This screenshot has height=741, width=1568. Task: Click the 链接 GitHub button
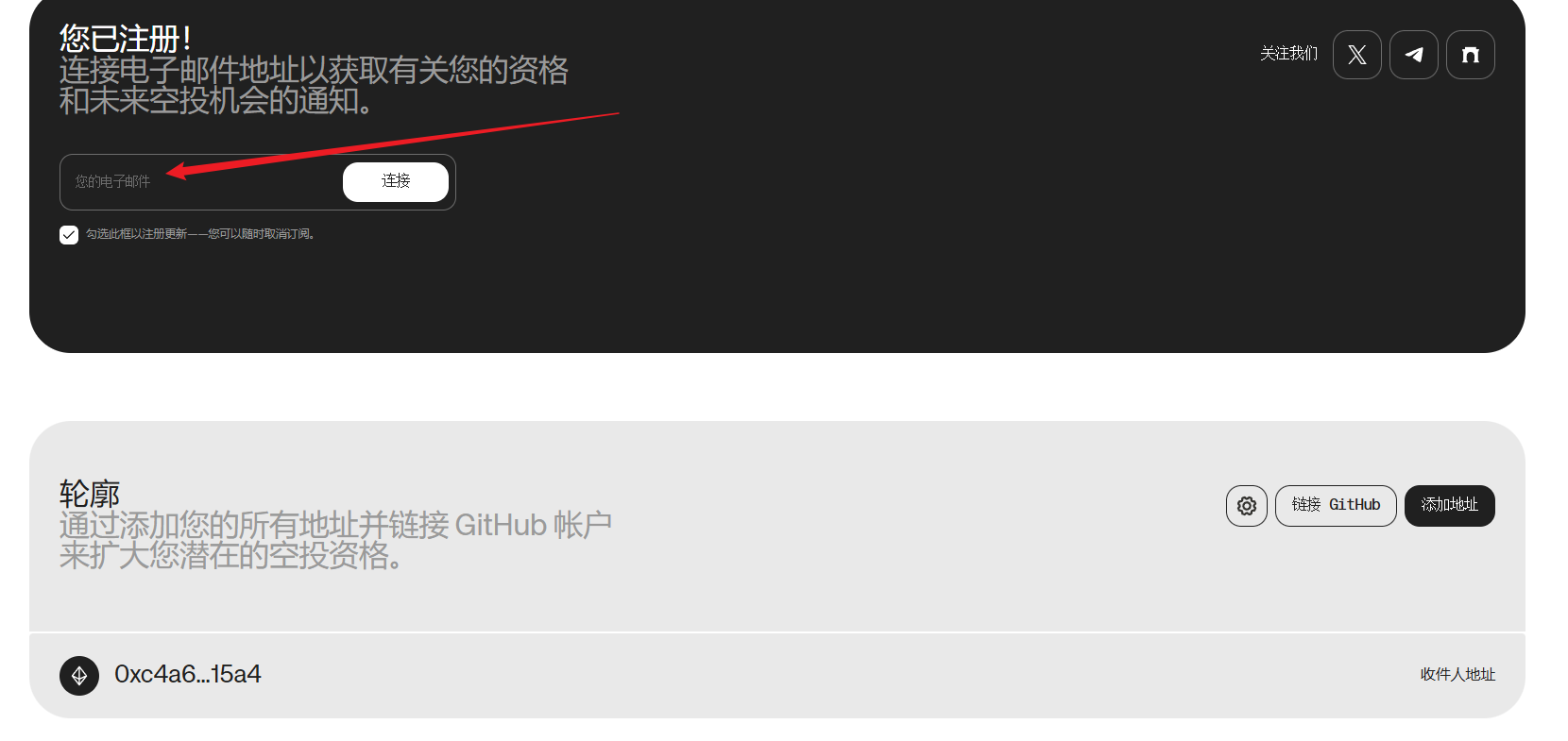(x=1336, y=506)
